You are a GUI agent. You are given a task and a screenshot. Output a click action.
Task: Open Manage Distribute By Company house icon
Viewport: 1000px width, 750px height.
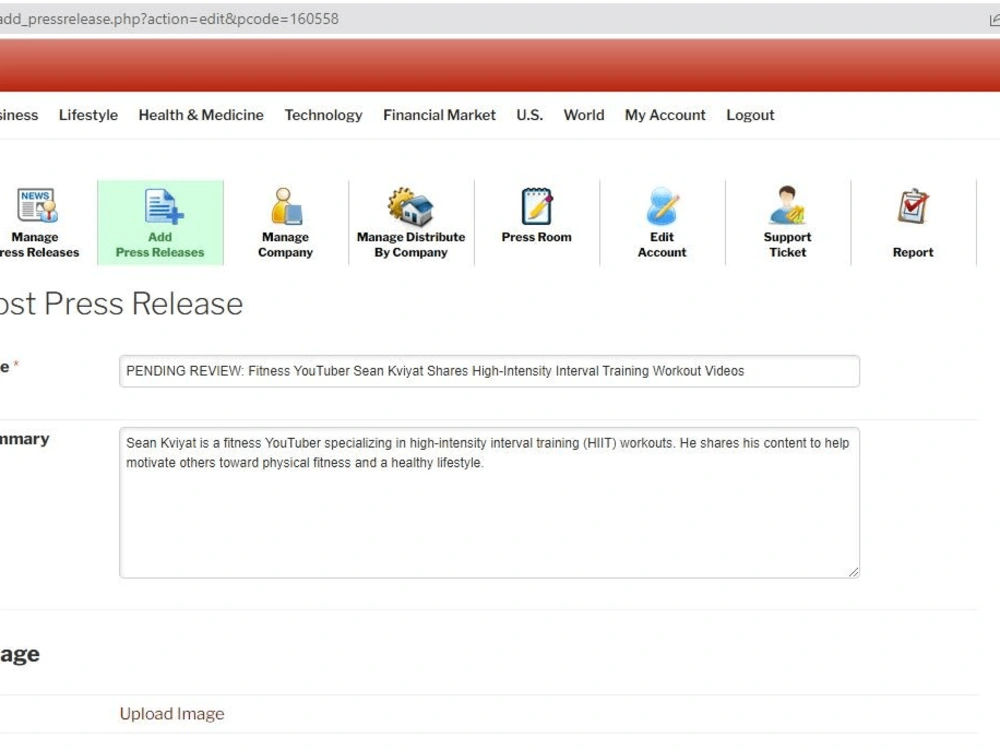click(411, 206)
